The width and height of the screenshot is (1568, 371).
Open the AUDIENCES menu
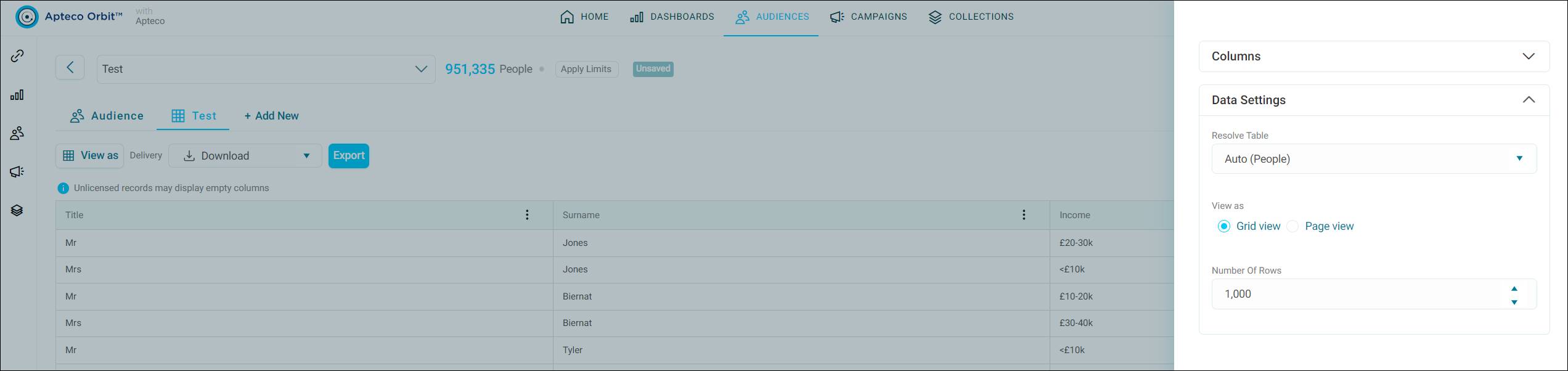[772, 17]
